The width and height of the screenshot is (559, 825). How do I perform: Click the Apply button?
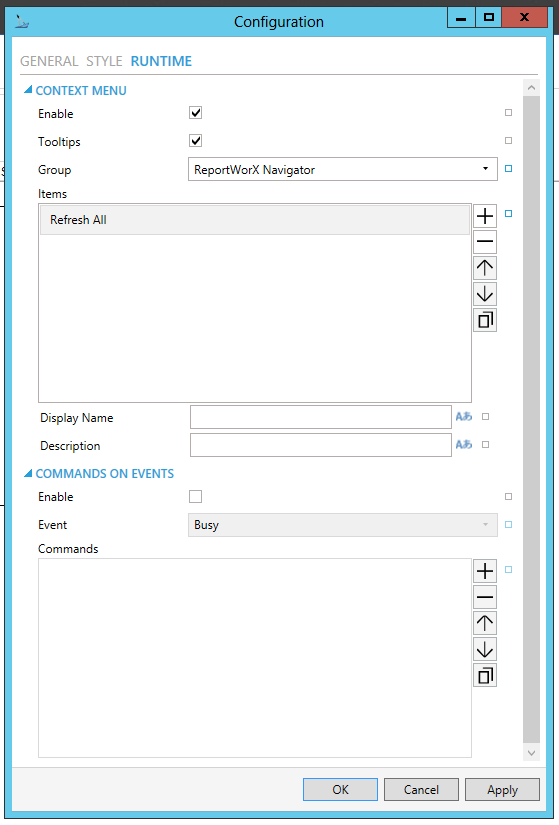click(x=502, y=790)
